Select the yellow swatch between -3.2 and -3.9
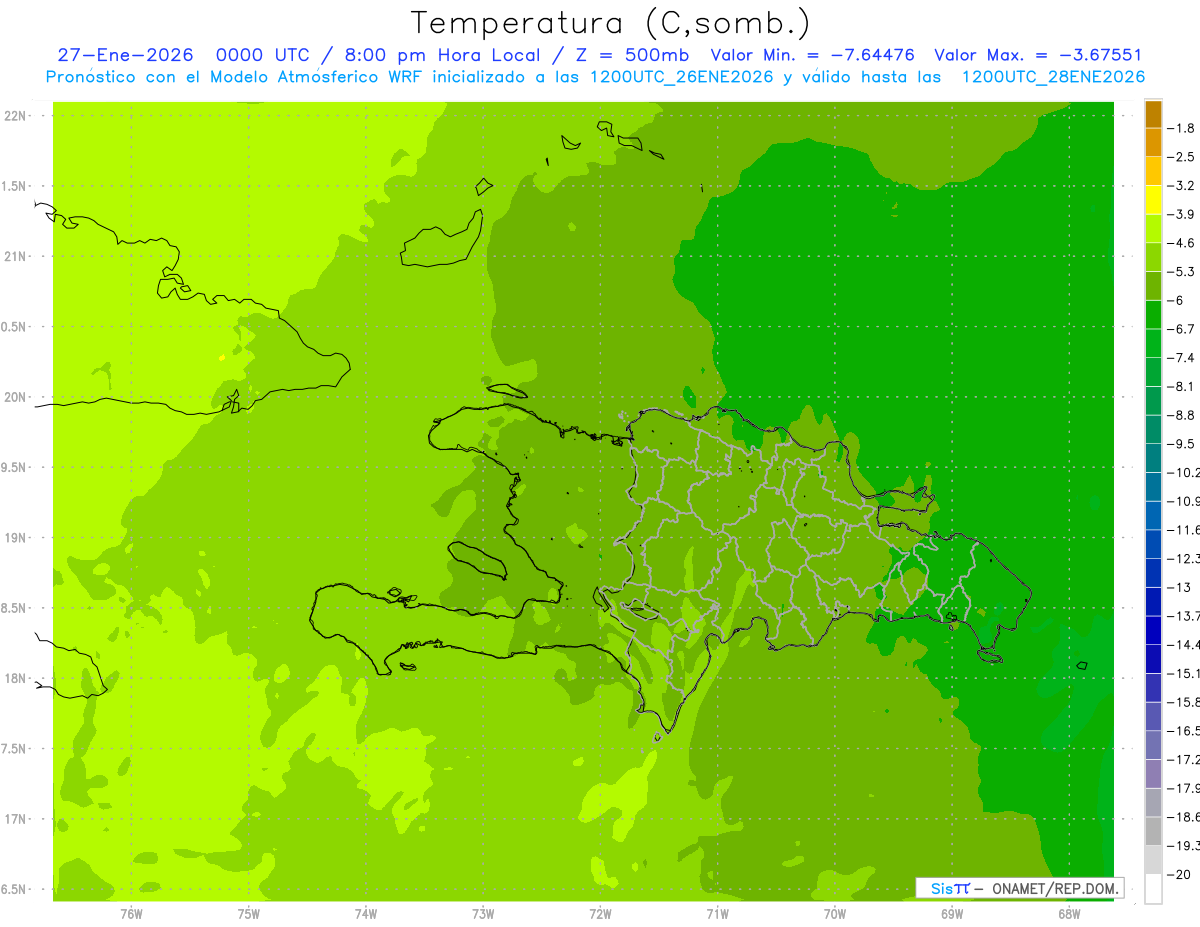This screenshot has width=1200, height=927. (1153, 200)
